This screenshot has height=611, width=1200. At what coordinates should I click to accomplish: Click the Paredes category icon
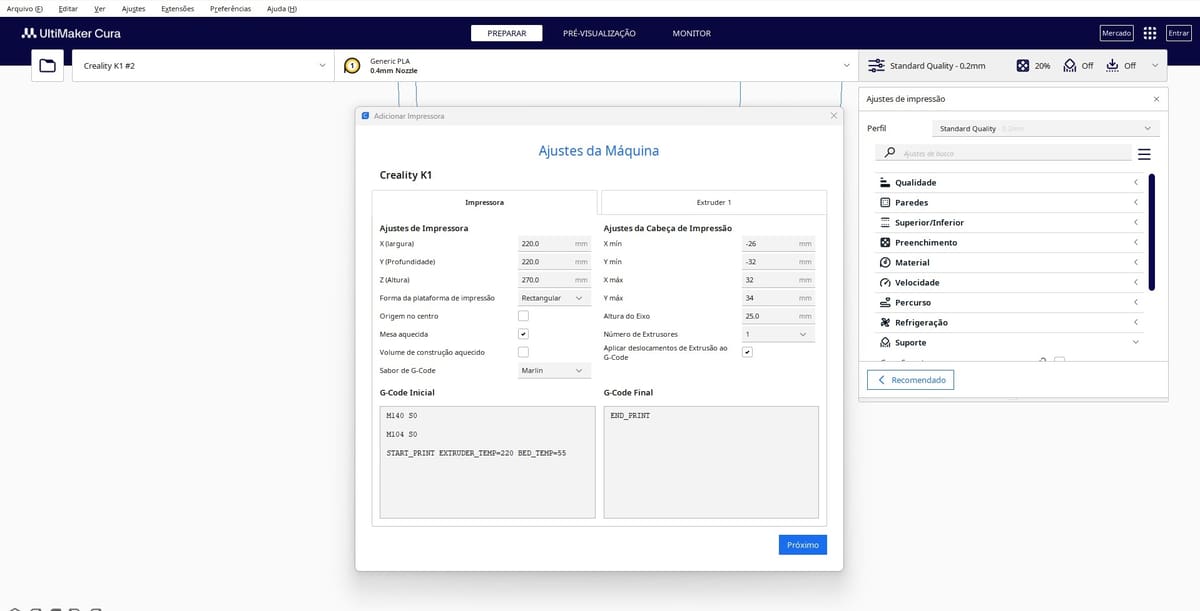[885, 203]
